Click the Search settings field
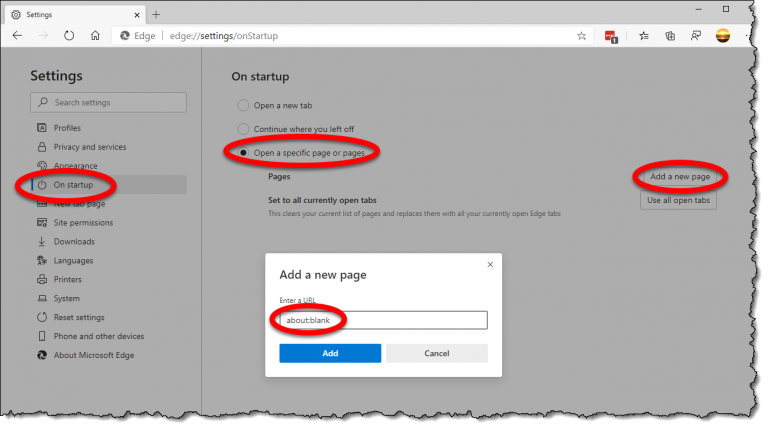768x429 pixels. point(108,102)
